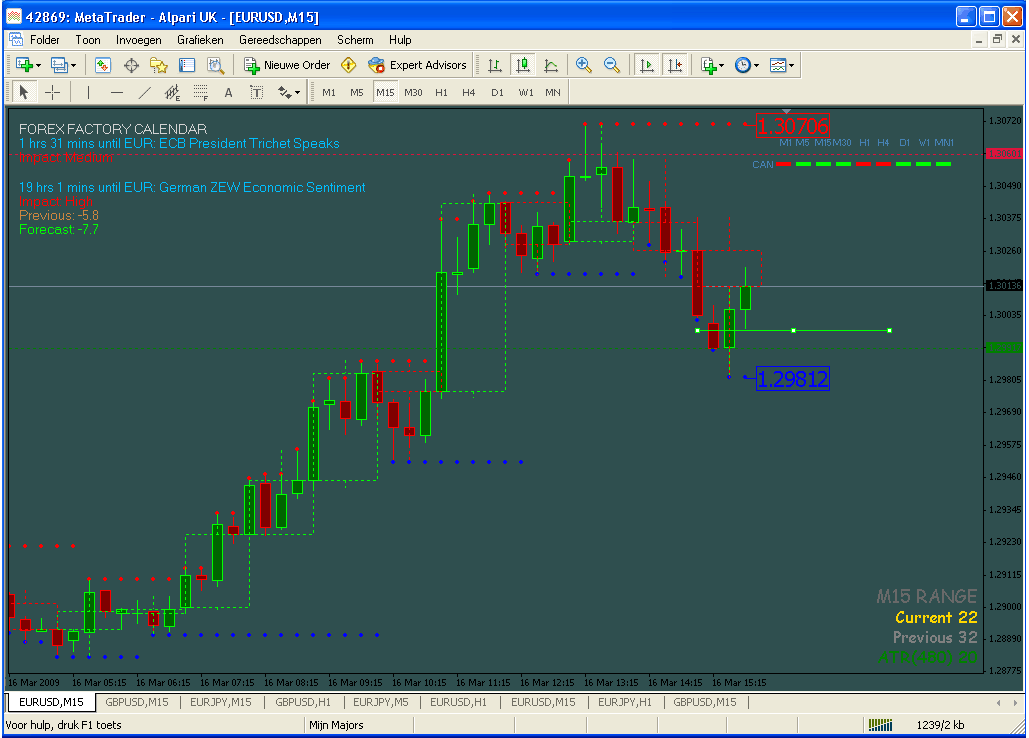Click the Nieuwe Order button
The image size is (1029, 738).
click(287, 65)
